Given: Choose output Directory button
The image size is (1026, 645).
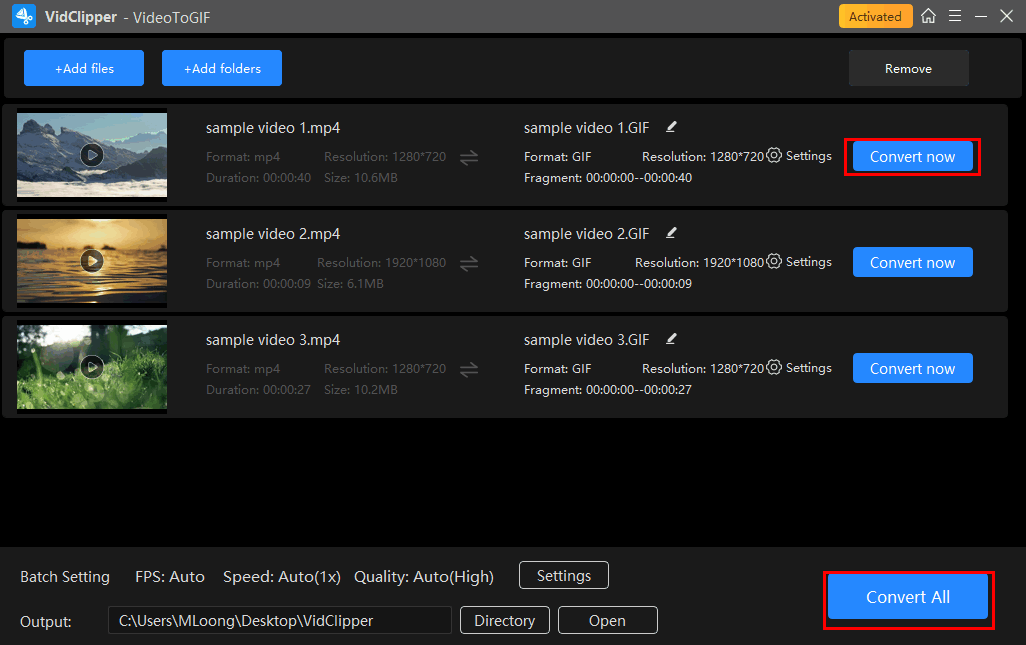Looking at the screenshot, I should [x=504, y=620].
